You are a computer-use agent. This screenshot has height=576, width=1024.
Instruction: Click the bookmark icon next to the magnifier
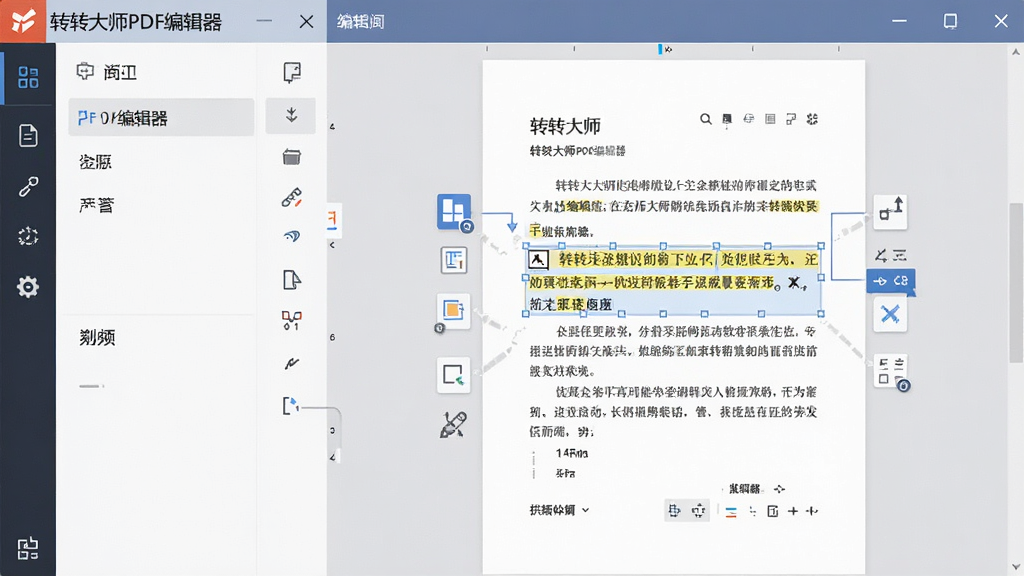tap(727, 119)
